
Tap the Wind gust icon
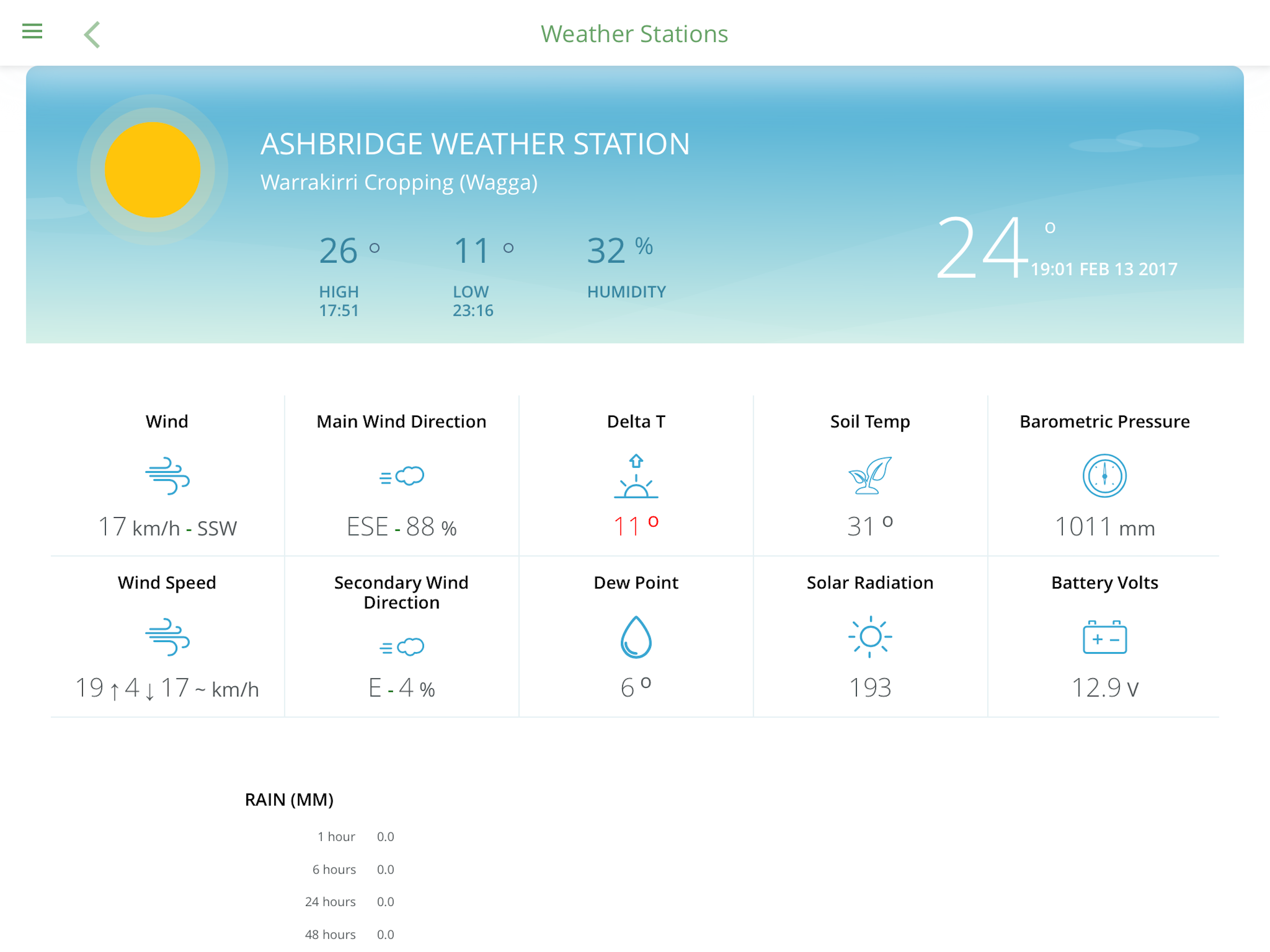click(x=167, y=476)
